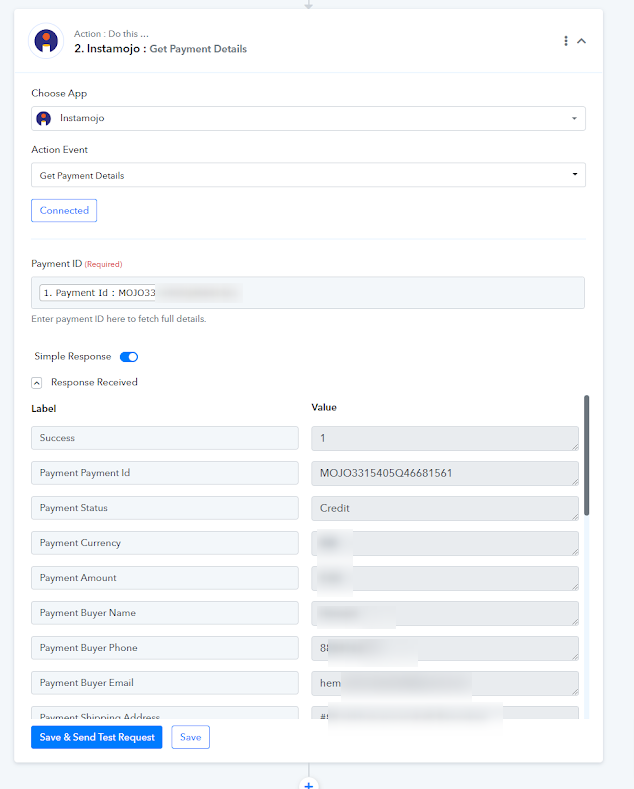Click Save & Send Test Request
634x789 pixels.
click(x=97, y=737)
